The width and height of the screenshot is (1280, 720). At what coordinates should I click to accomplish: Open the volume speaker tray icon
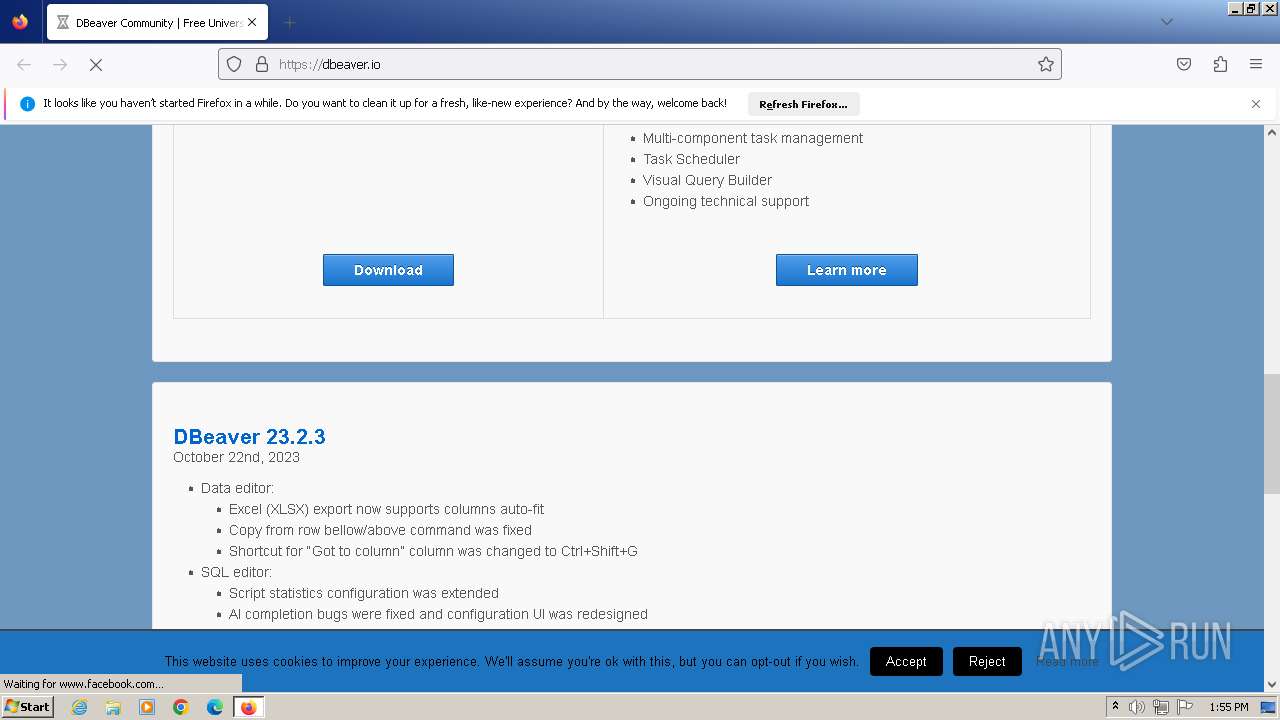pos(1137,707)
